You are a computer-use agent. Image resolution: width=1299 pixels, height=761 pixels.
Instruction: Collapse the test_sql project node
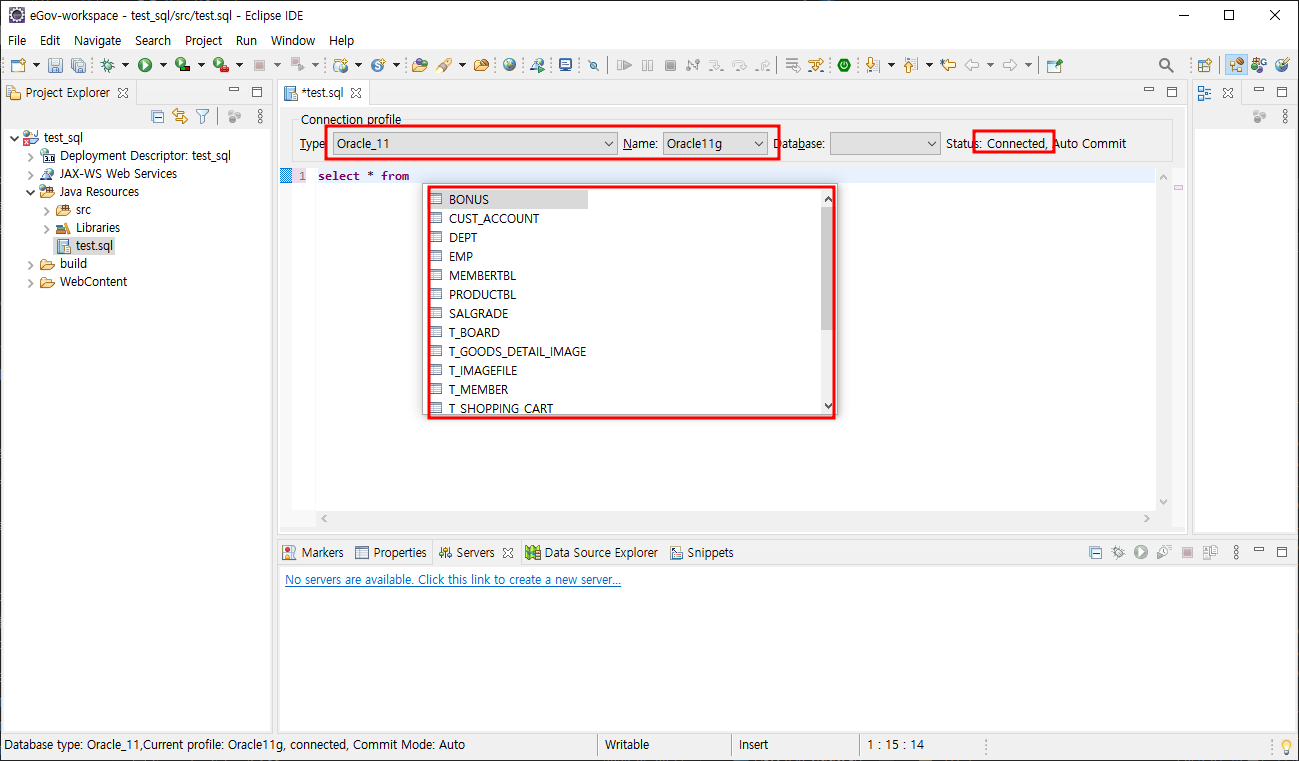click(x=14, y=138)
